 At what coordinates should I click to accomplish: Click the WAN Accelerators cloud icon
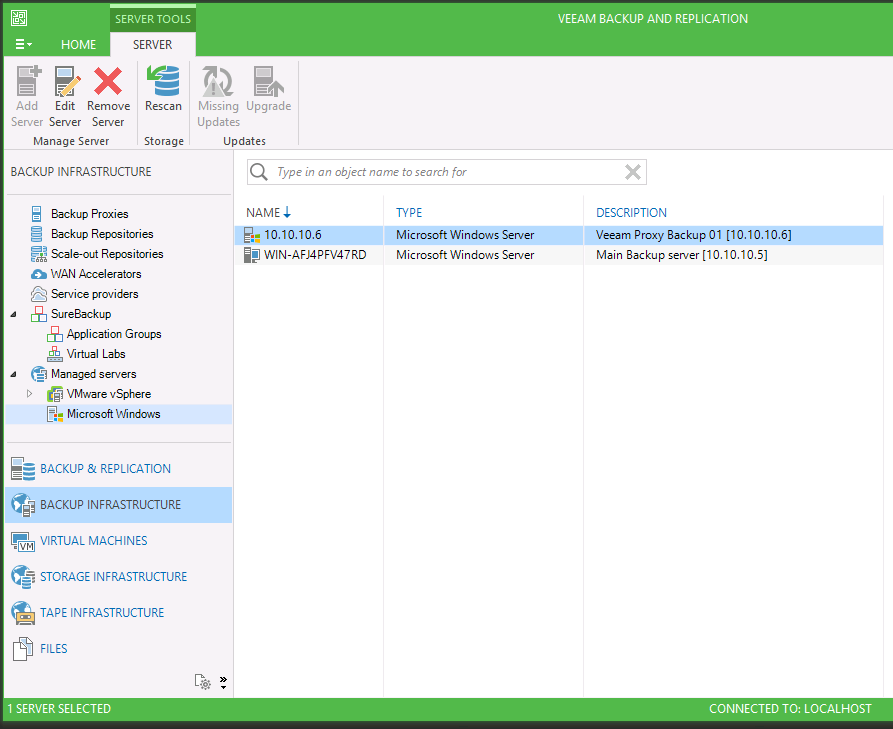point(39,274)
